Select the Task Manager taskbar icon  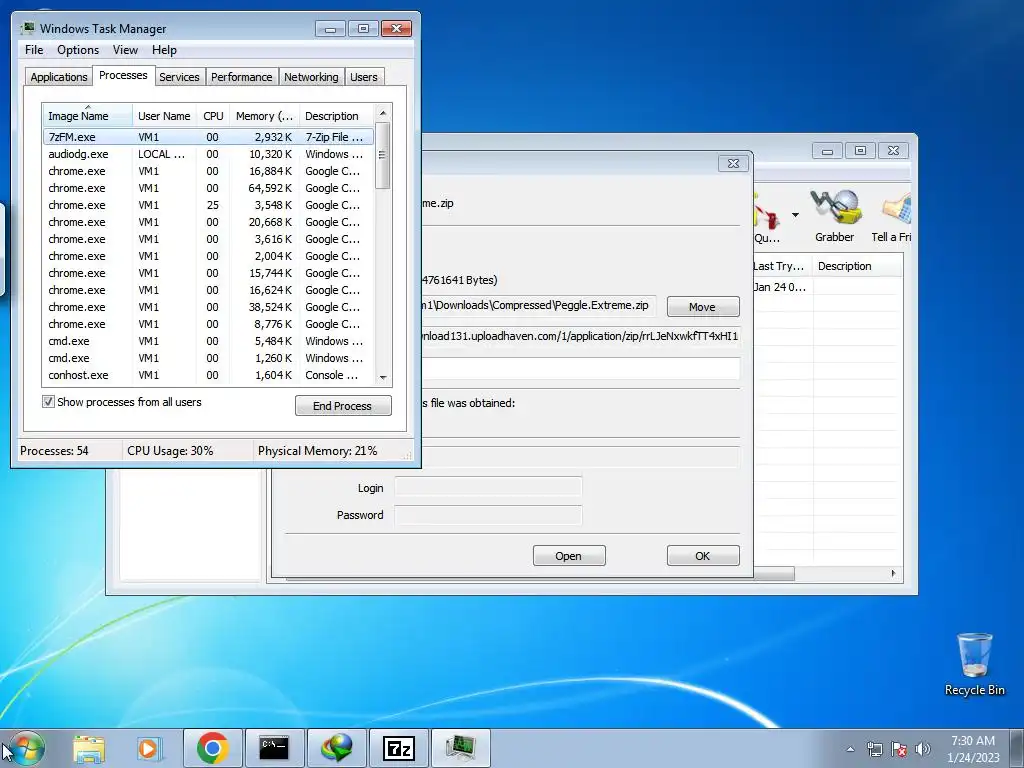[460, 748]
